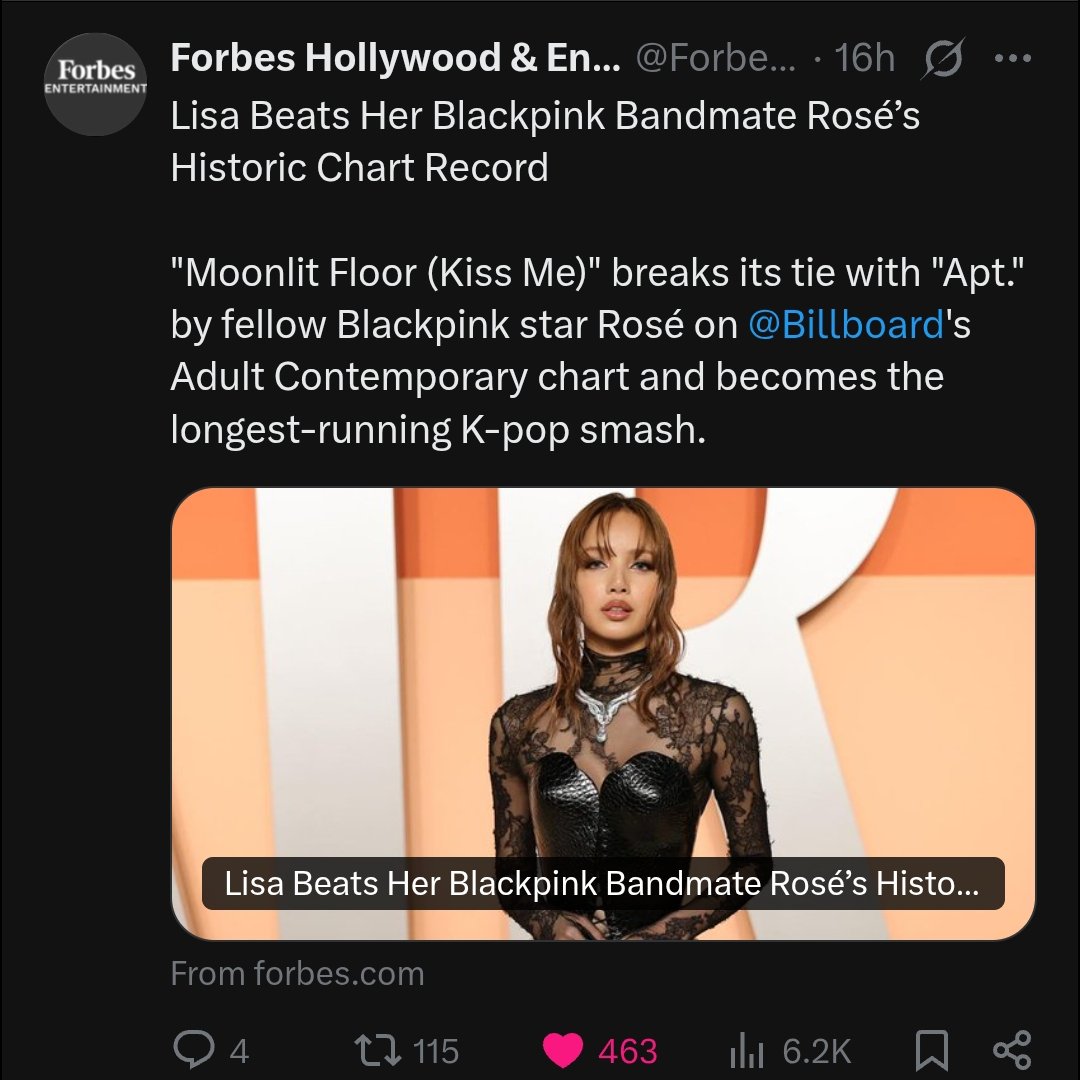Click the Grok explain-post icon
The width and height of the screenshot is (1080, 1080).
coord(943,56)
